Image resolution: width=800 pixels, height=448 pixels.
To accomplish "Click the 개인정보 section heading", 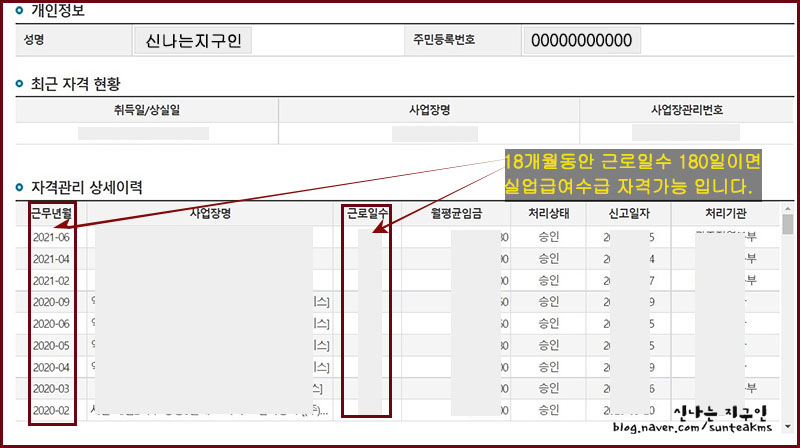I will point(58,10).
